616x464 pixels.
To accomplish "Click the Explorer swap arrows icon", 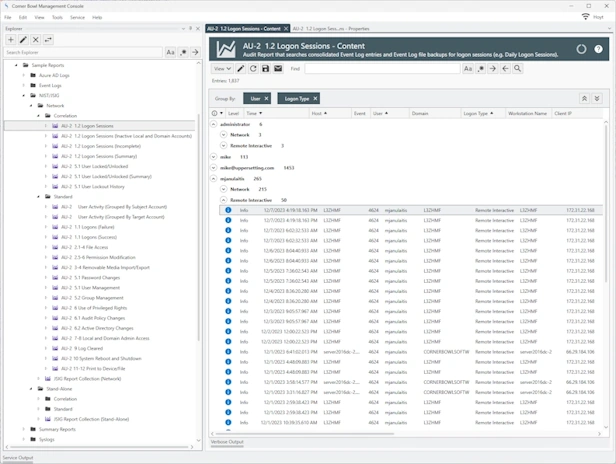I will (48, 40).
